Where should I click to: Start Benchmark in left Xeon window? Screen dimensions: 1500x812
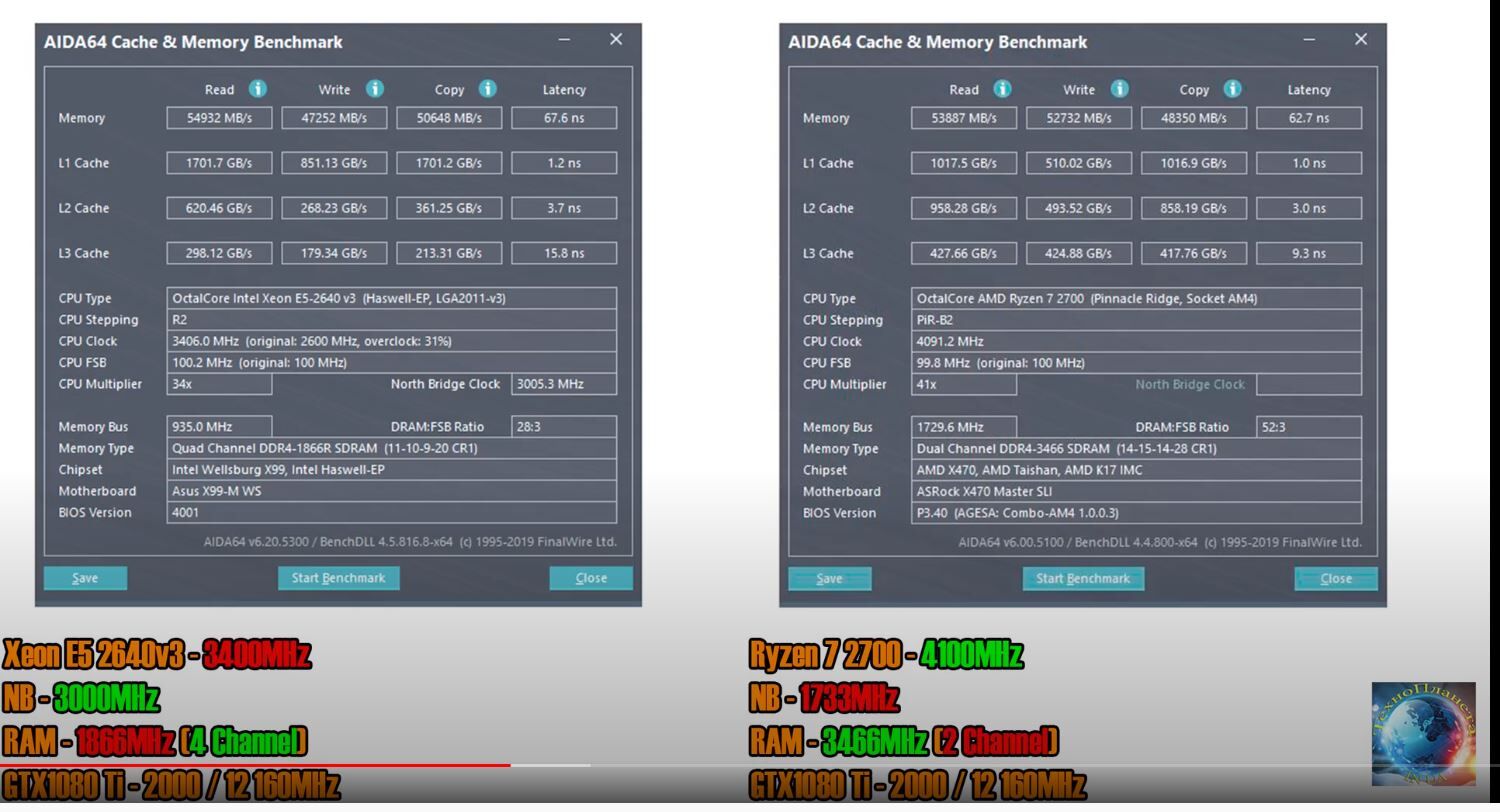tap(338, 578)
